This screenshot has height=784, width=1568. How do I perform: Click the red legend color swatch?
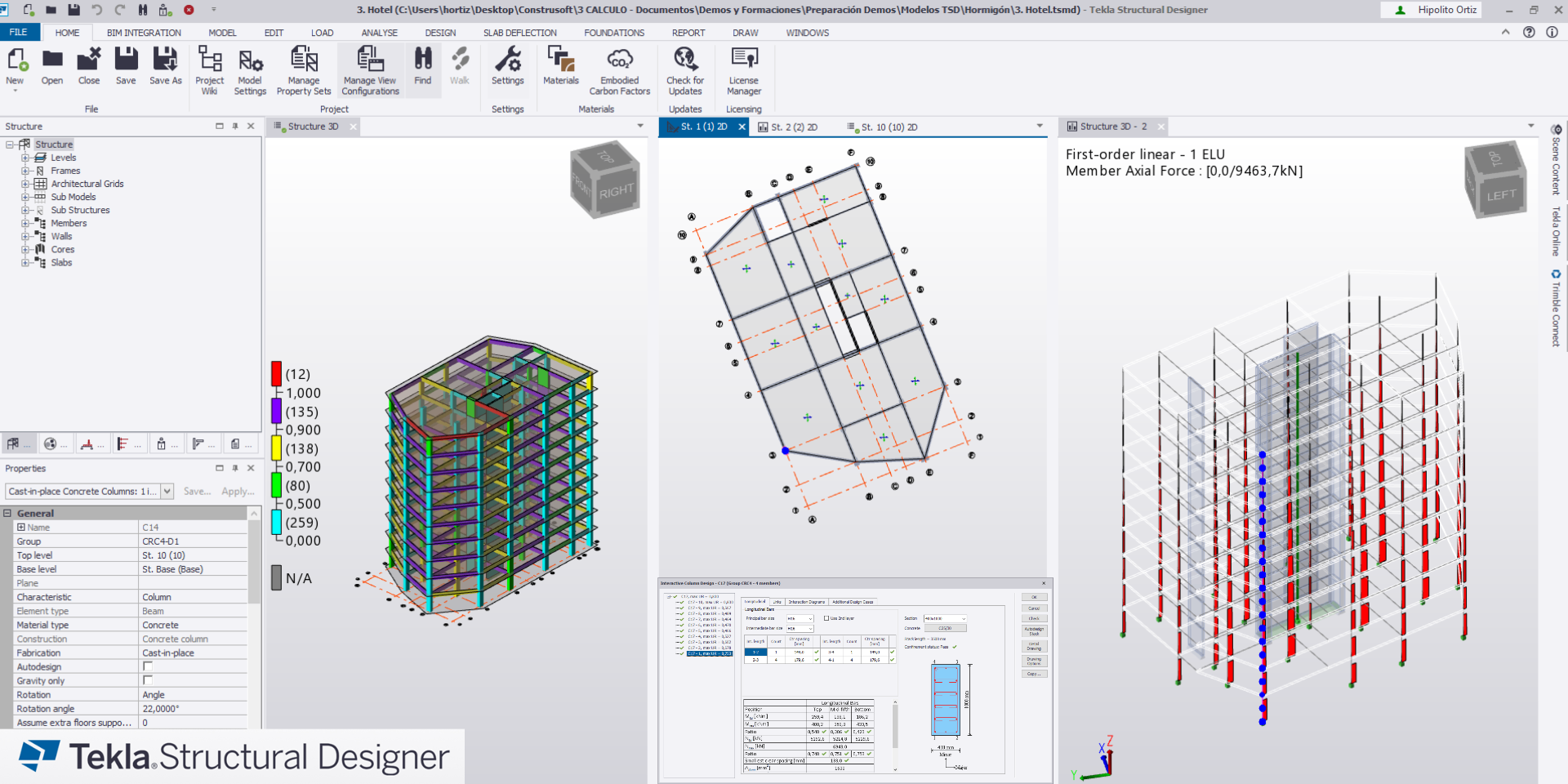point(277,373)
